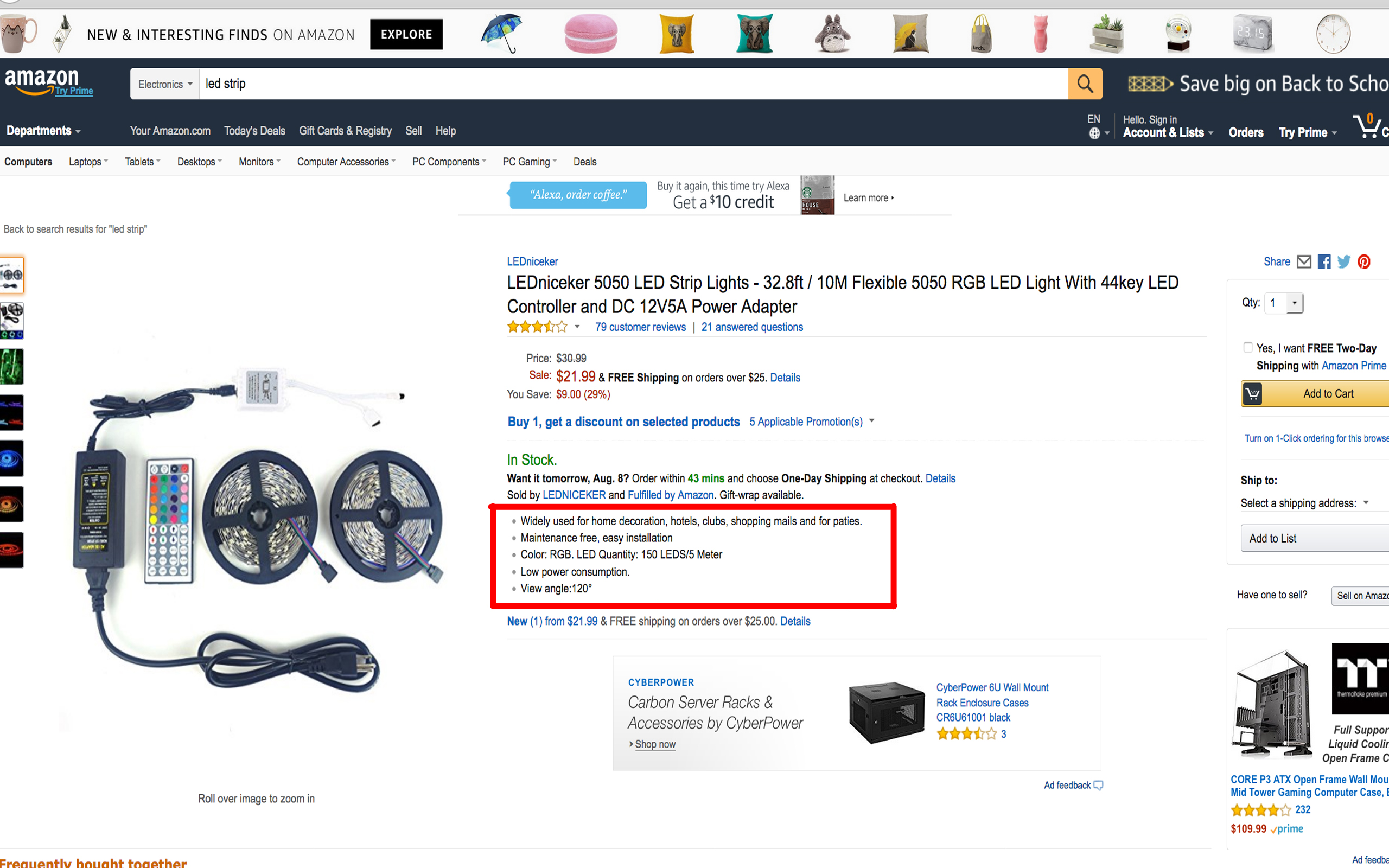Screen dimensions: 1389x868
Task: Select the green LED strip thumbnail
Action: pos(11,366)
